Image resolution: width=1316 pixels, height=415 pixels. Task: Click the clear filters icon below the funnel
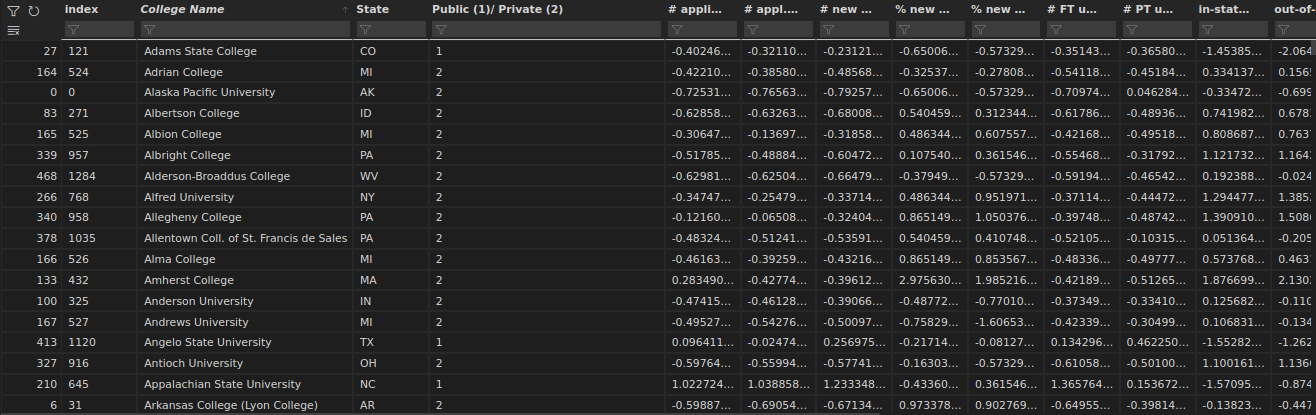pyautogui.click(x=14, y=30)
